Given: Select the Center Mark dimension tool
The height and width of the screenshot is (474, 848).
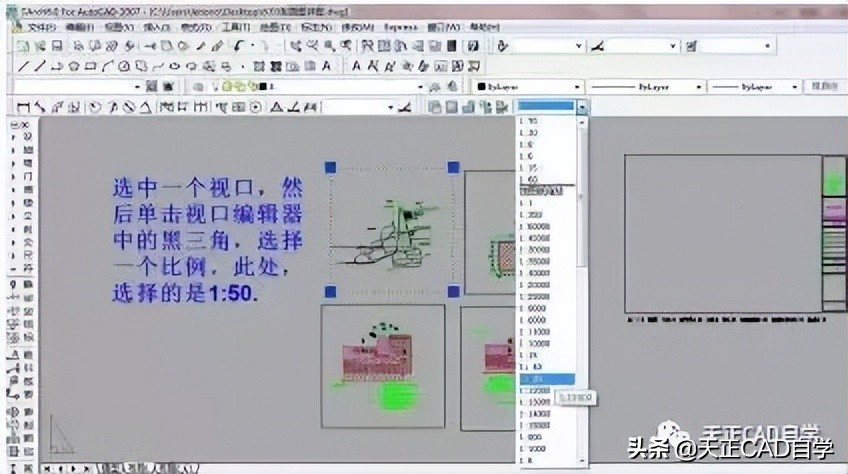Looking at the screenshot, I should point(255,107).
